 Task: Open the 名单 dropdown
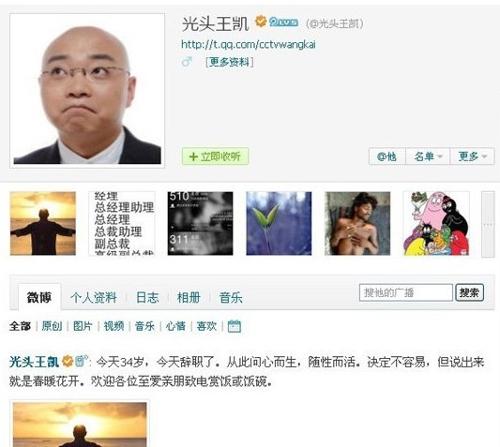(x=428, y=156)
